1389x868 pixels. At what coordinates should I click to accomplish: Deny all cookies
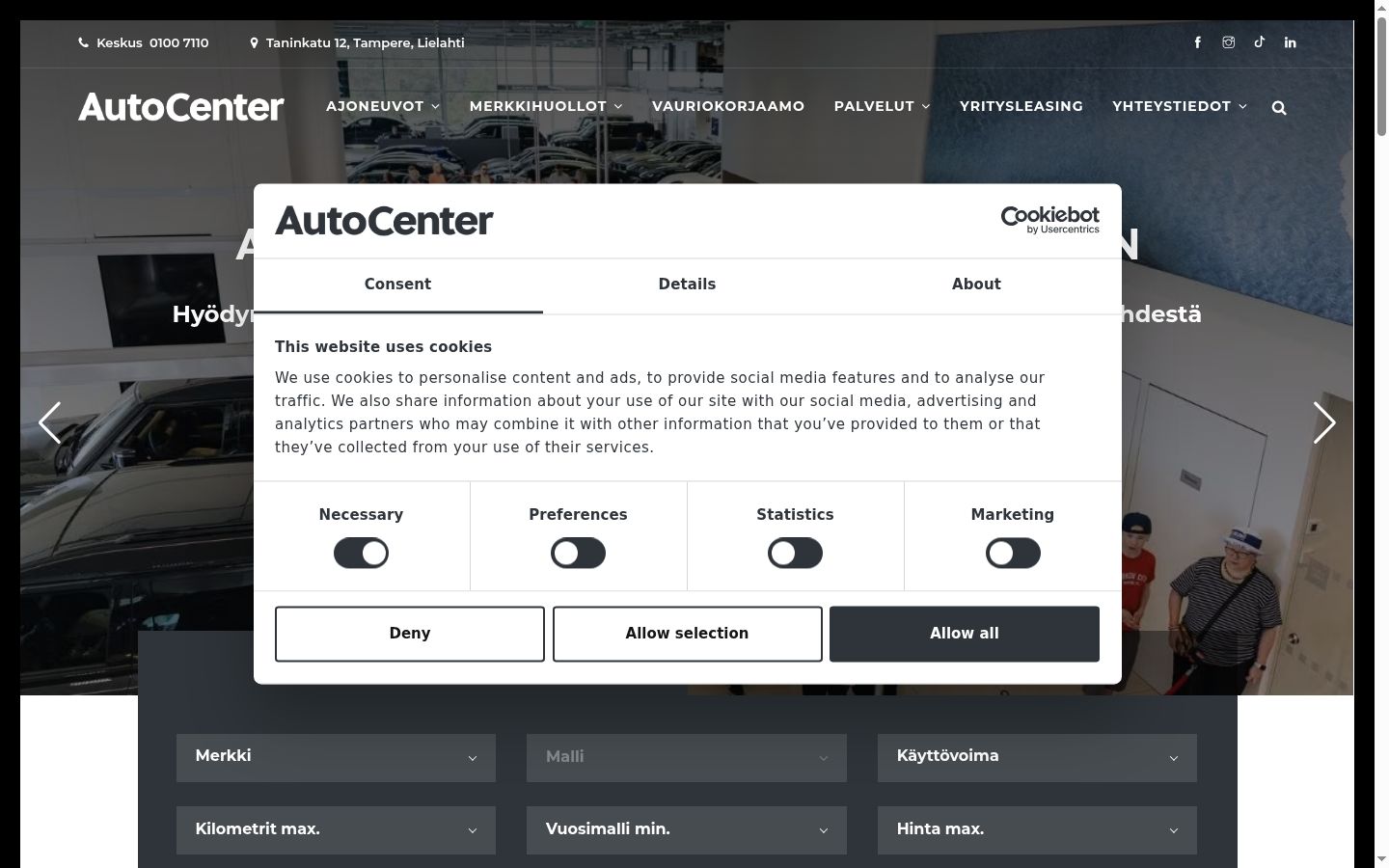[410, 634]
